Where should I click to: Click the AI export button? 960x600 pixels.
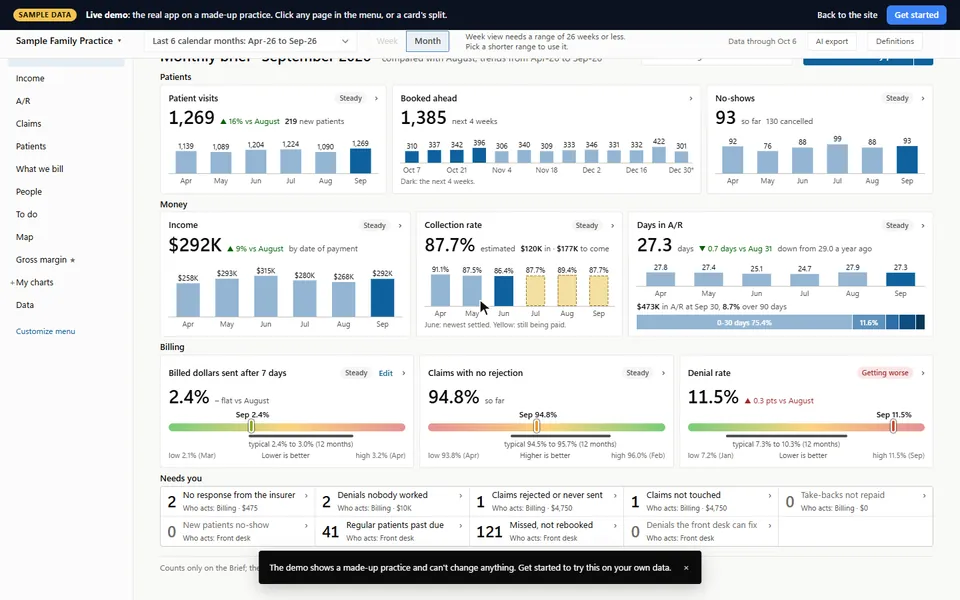pyautogui.click(x=831, y=41)
